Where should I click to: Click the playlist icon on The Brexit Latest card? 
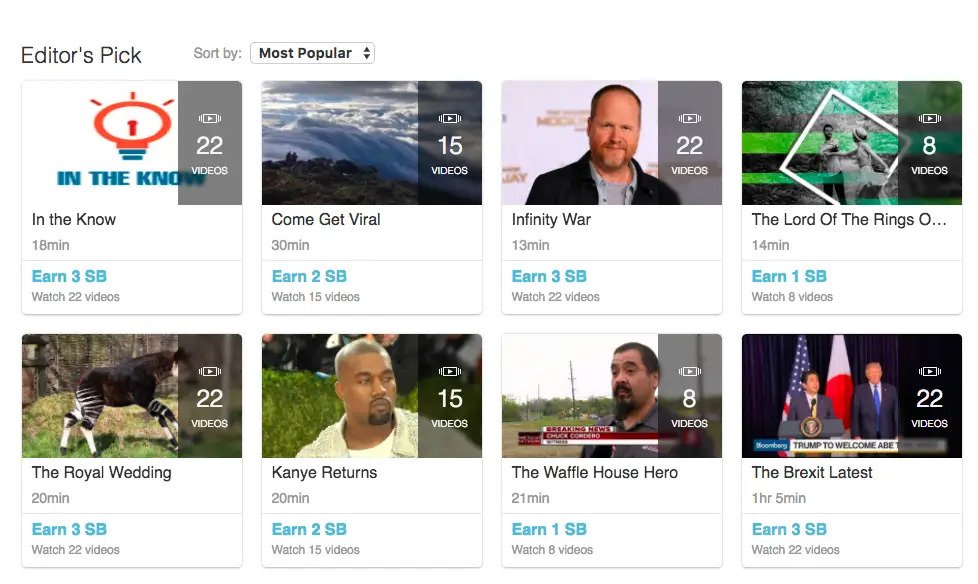929,371
